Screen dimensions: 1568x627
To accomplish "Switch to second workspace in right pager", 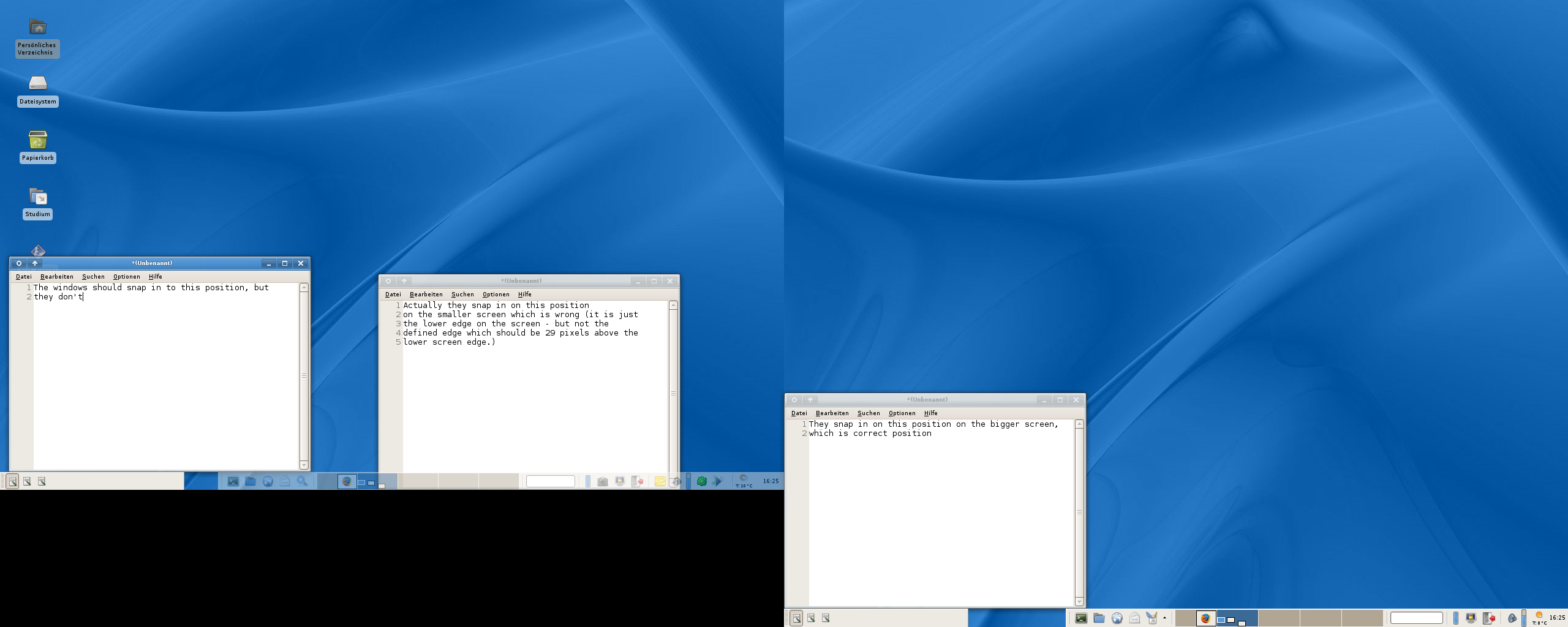I will (1231, 620).
